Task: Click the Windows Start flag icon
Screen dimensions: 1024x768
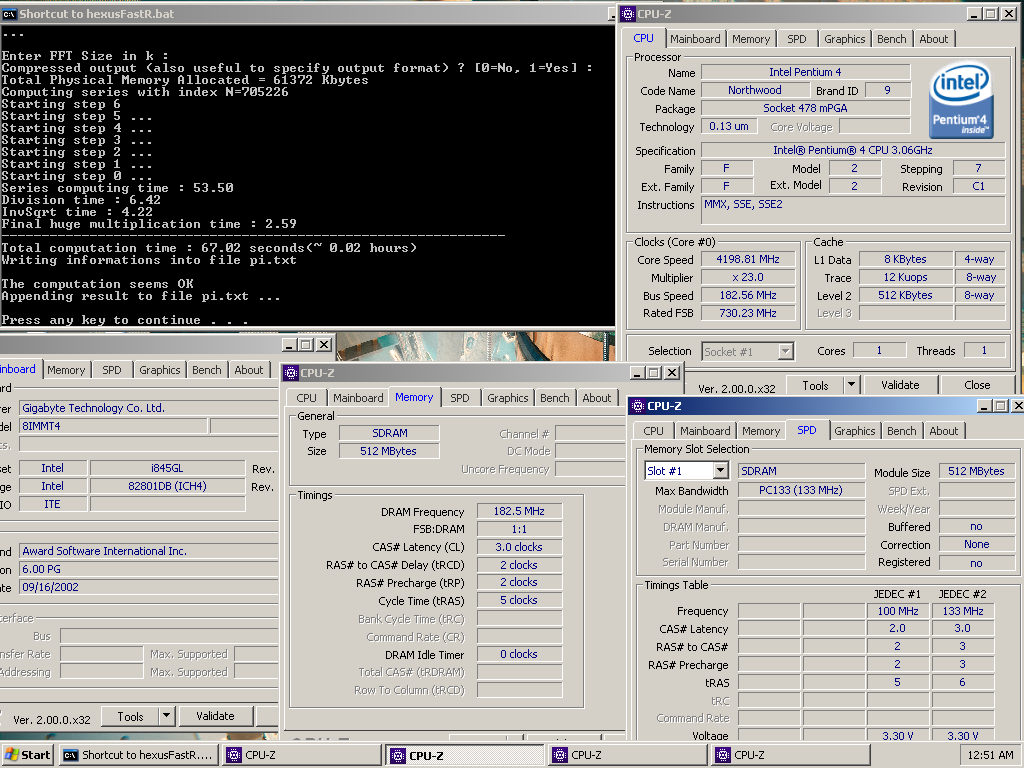Action: coord(11,755)
